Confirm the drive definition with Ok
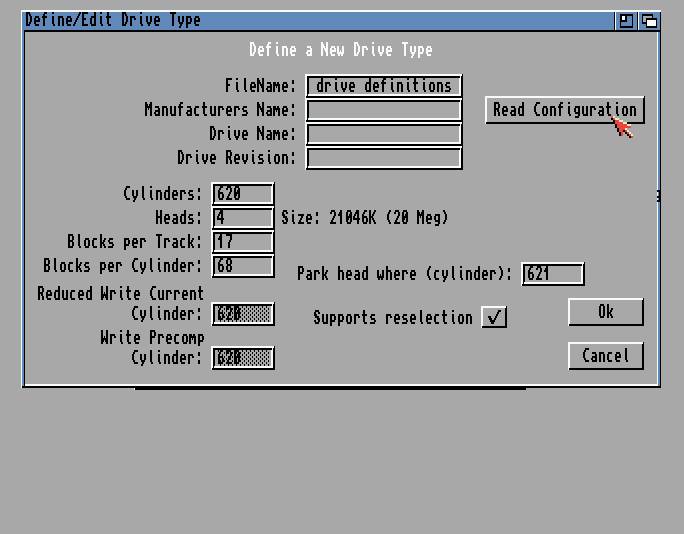 tap(605, 312)
